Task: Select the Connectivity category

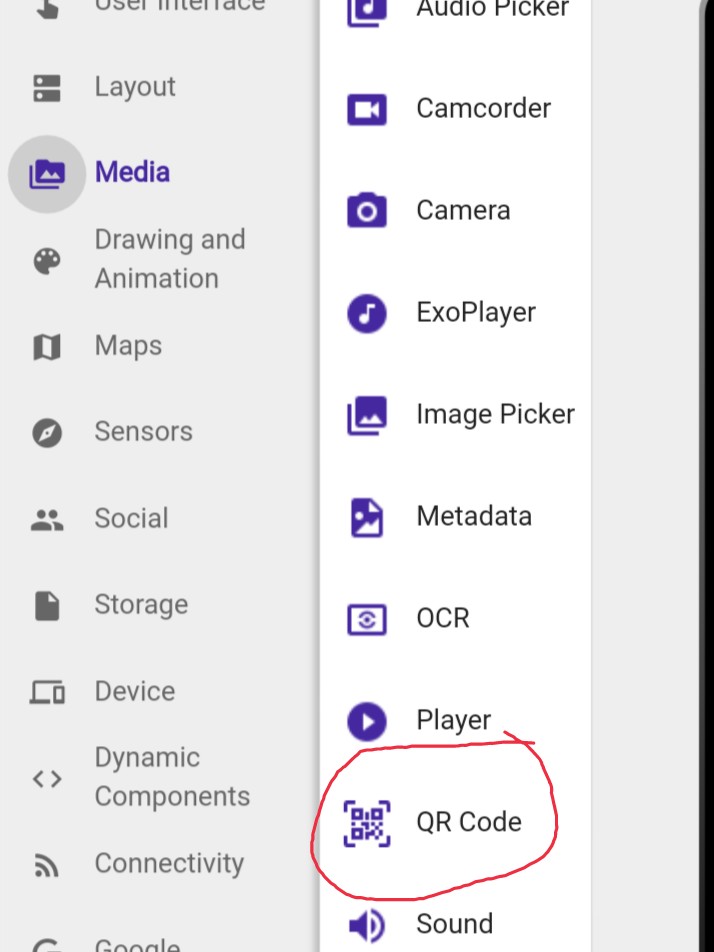Action: point(169,863)
